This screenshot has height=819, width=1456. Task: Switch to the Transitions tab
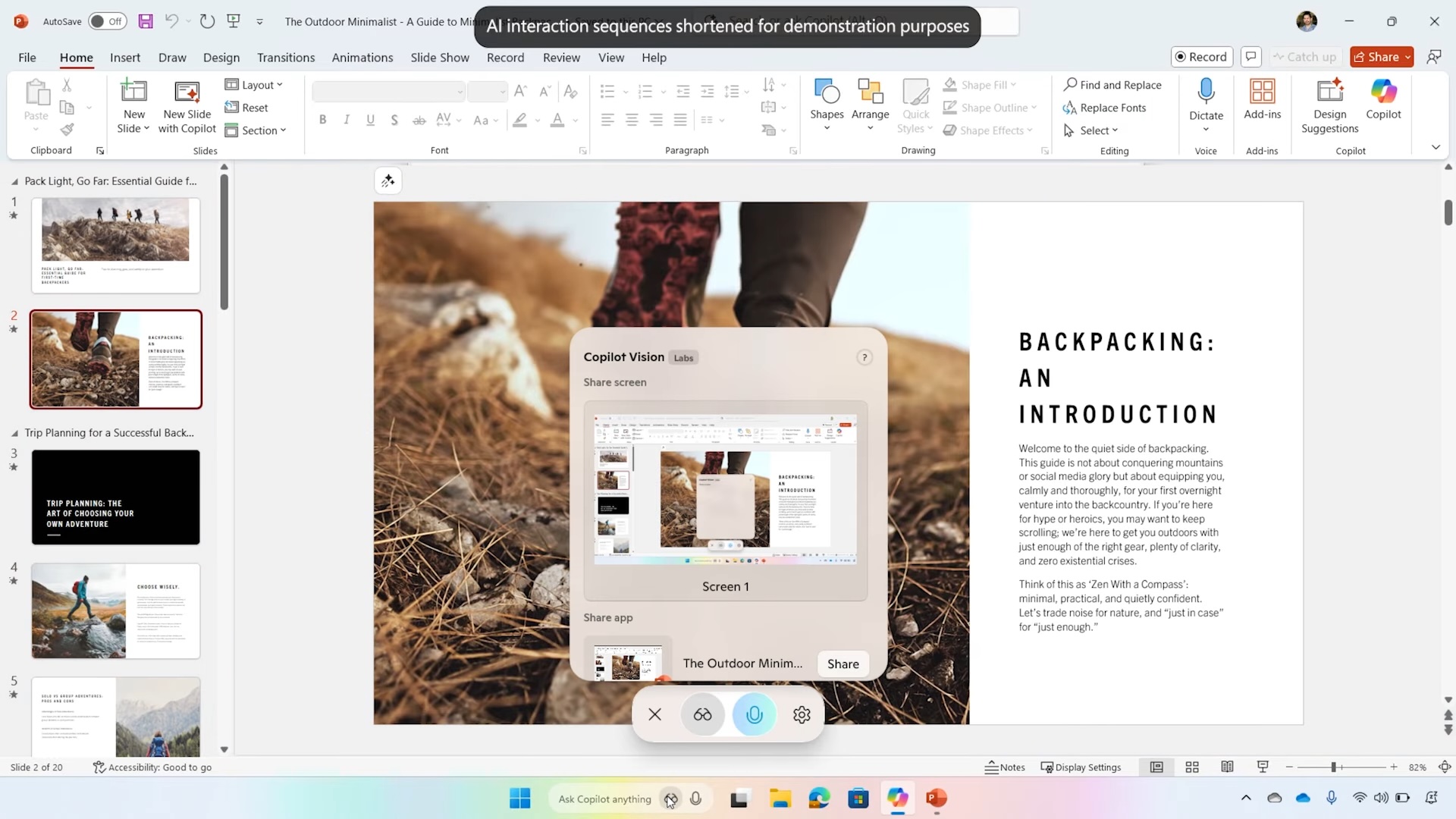coord(285,57)
